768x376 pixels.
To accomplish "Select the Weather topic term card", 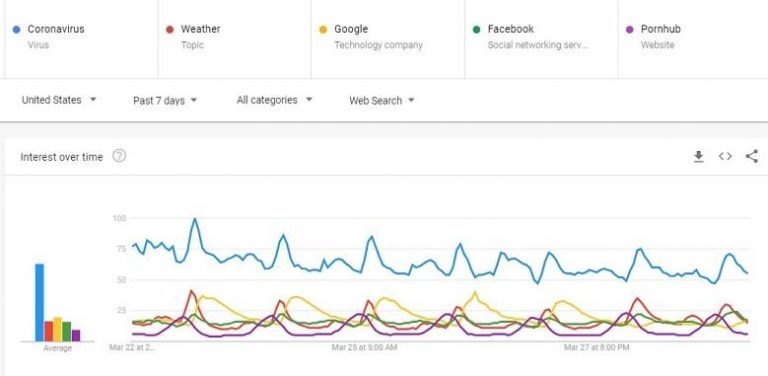I will tap(235, 38).
